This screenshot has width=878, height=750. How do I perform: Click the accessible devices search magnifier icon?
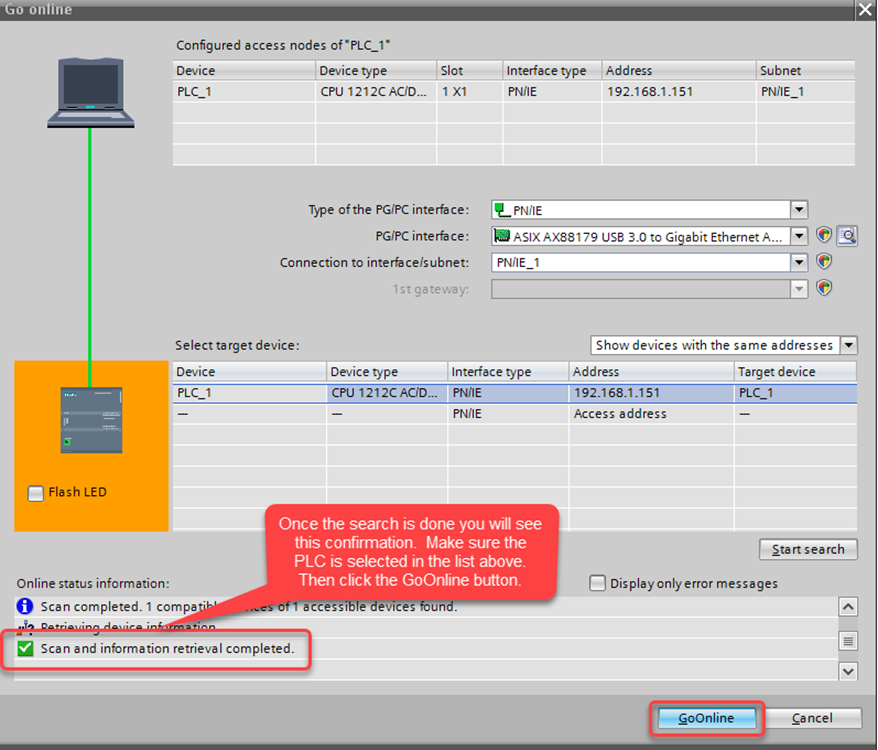click(846, 236)
